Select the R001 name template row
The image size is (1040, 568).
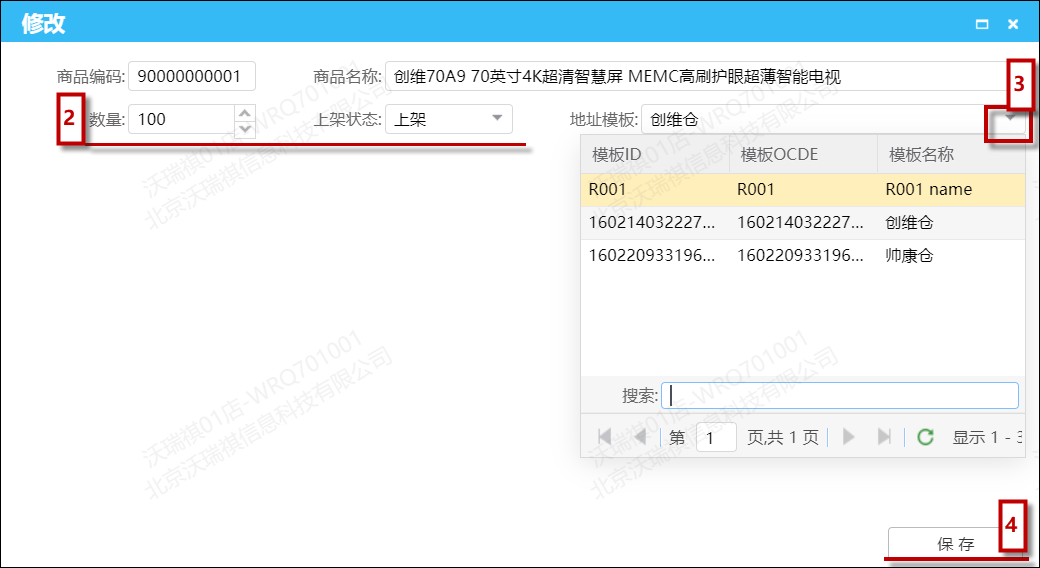click(802, 189)
